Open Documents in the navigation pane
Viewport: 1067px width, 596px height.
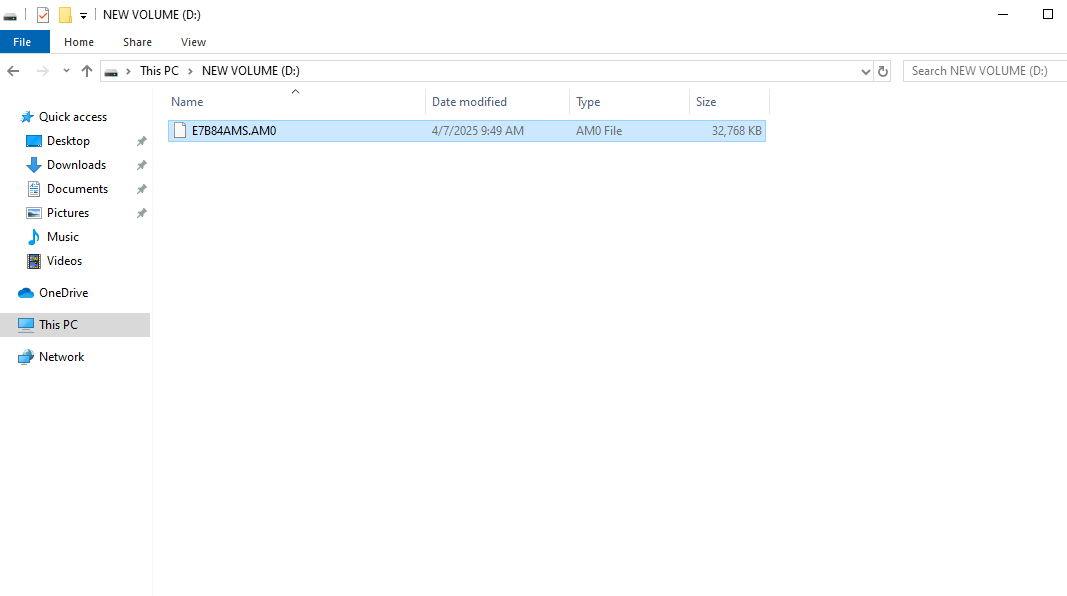click(77, 188)
